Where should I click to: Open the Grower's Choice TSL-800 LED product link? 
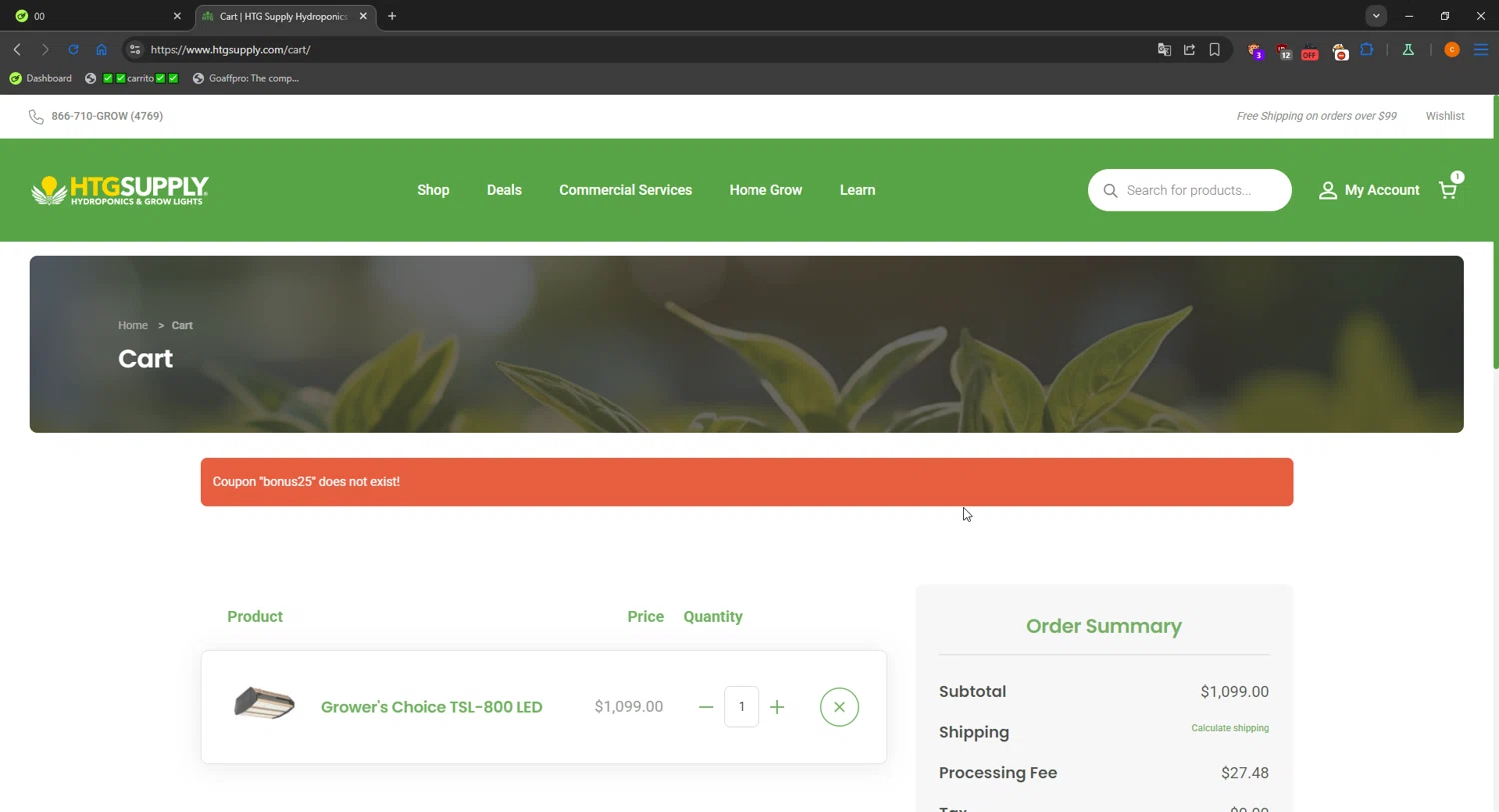(431, 707)
